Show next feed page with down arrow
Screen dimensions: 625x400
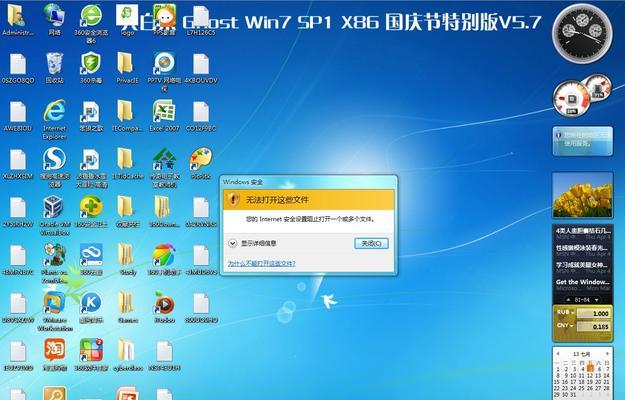pyautogui.click(x=597, y=300)
